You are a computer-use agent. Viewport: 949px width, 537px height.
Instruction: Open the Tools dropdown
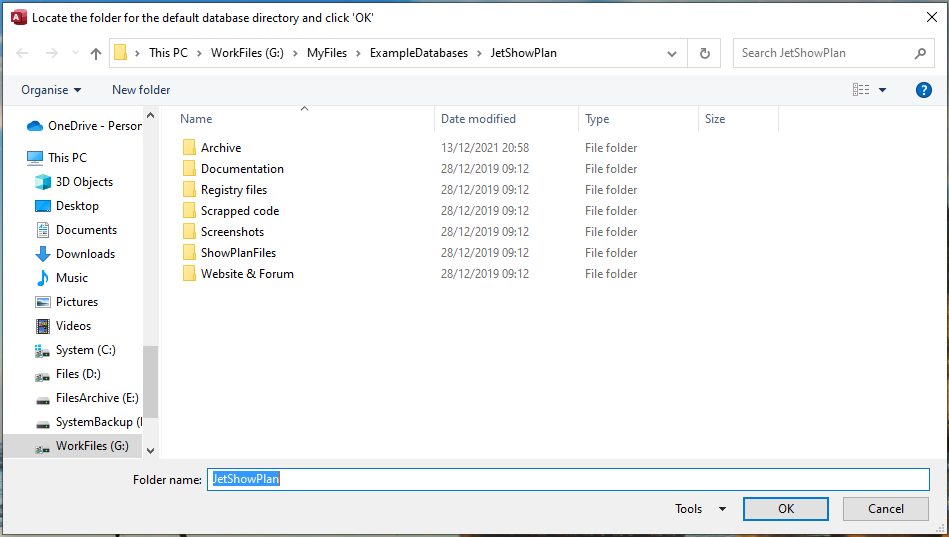coord(700,509)
